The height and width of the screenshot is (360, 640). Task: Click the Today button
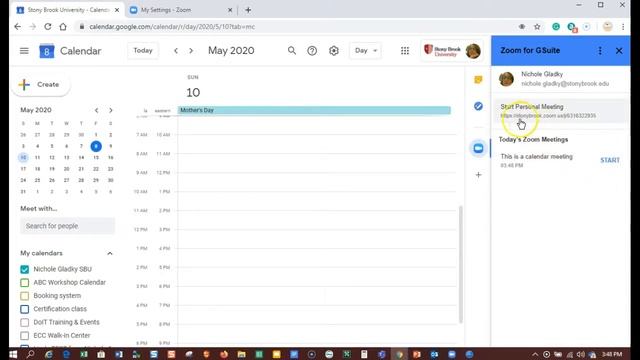click(x=142, y=51)
